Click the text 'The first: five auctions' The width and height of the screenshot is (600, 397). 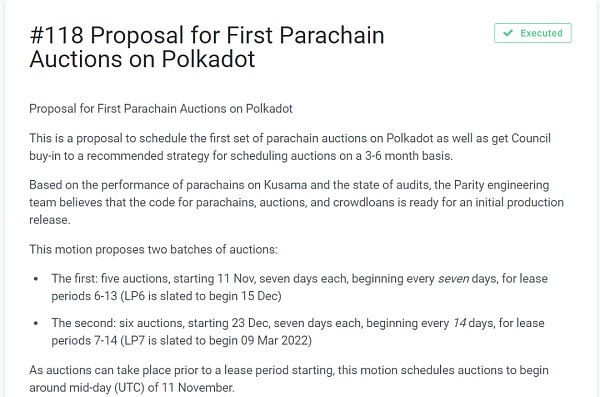(x=111, y=279)
